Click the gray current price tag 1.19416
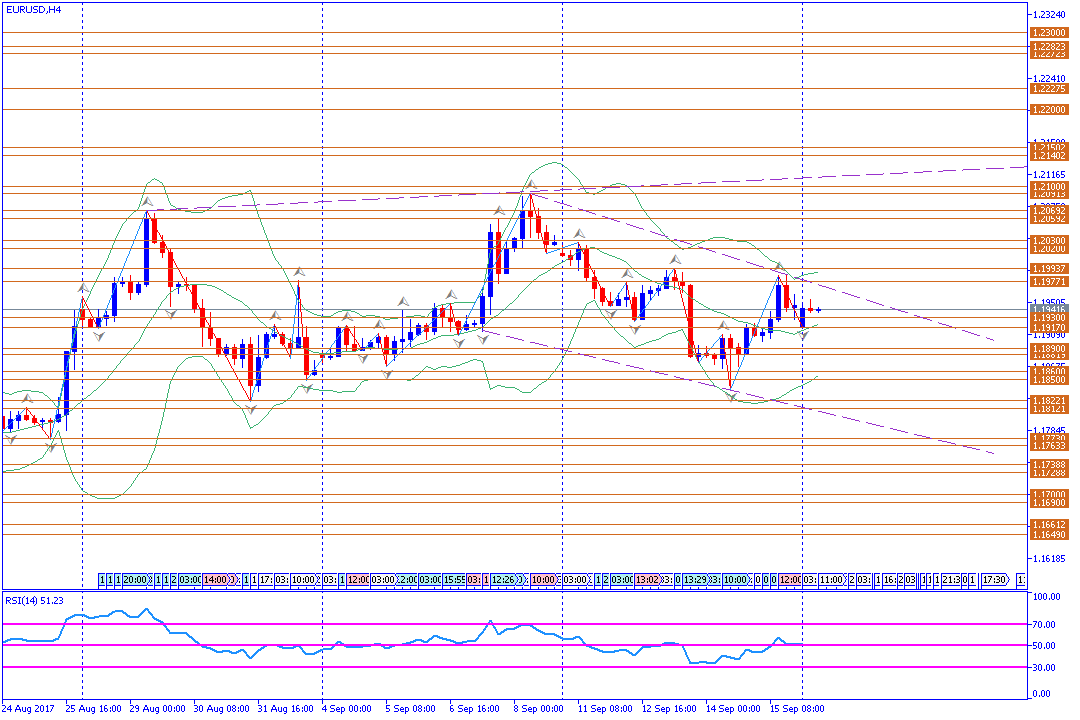 (x=1049, y=309)
